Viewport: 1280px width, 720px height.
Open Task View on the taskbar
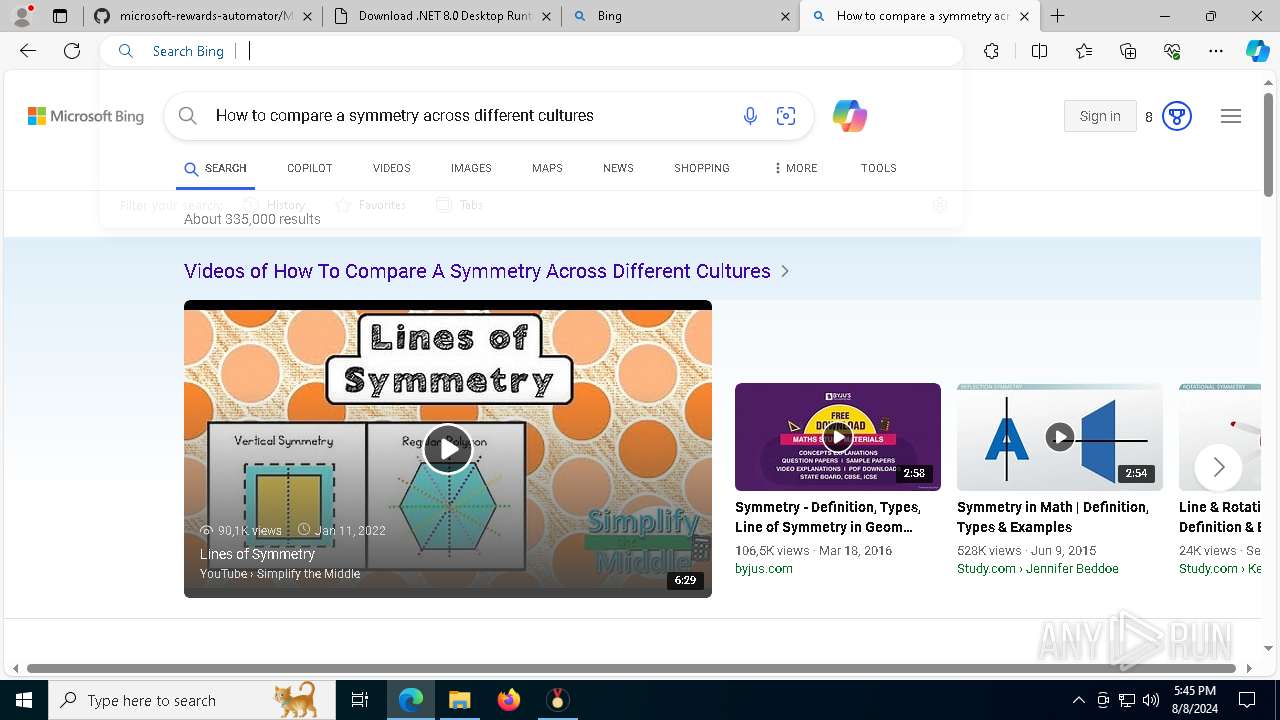[x=360, y=700]
